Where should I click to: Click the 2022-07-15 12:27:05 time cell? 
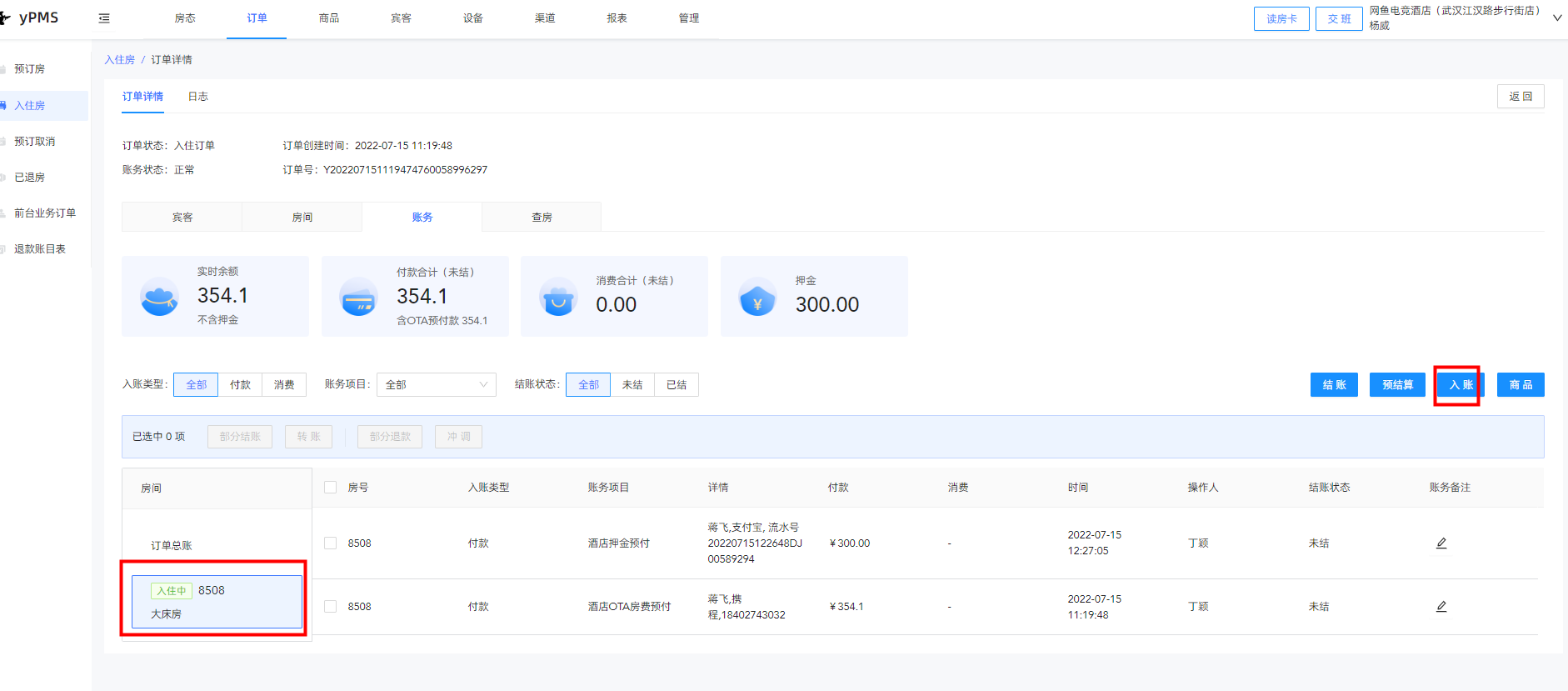click(x=1095, y=543)
